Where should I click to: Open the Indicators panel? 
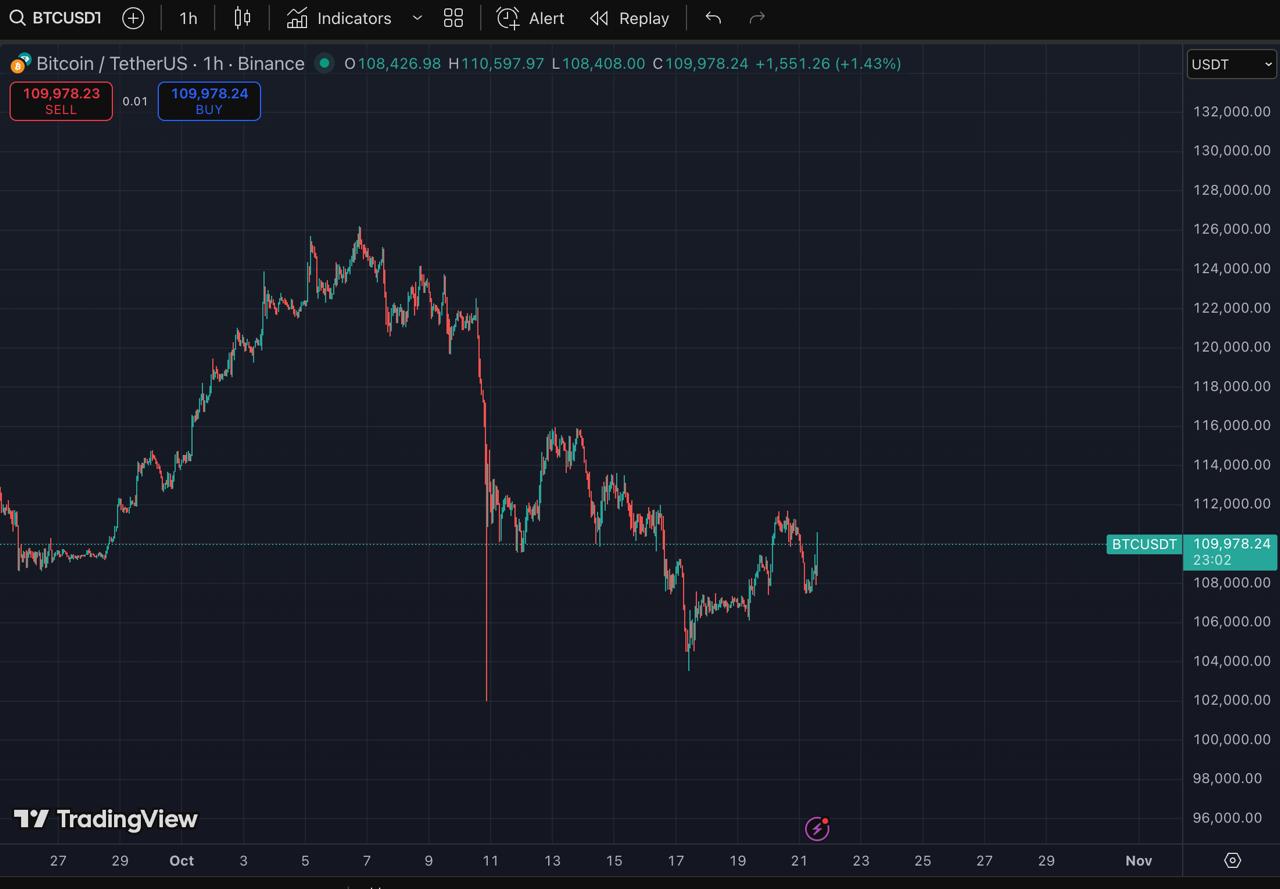tap(340, 18)
